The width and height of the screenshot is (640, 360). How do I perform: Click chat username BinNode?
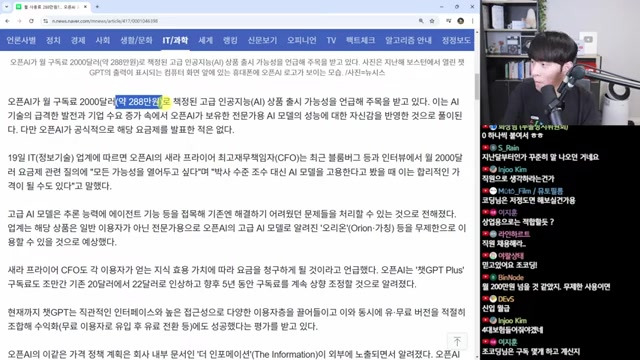pyautogui.click(x=511, y=278)
